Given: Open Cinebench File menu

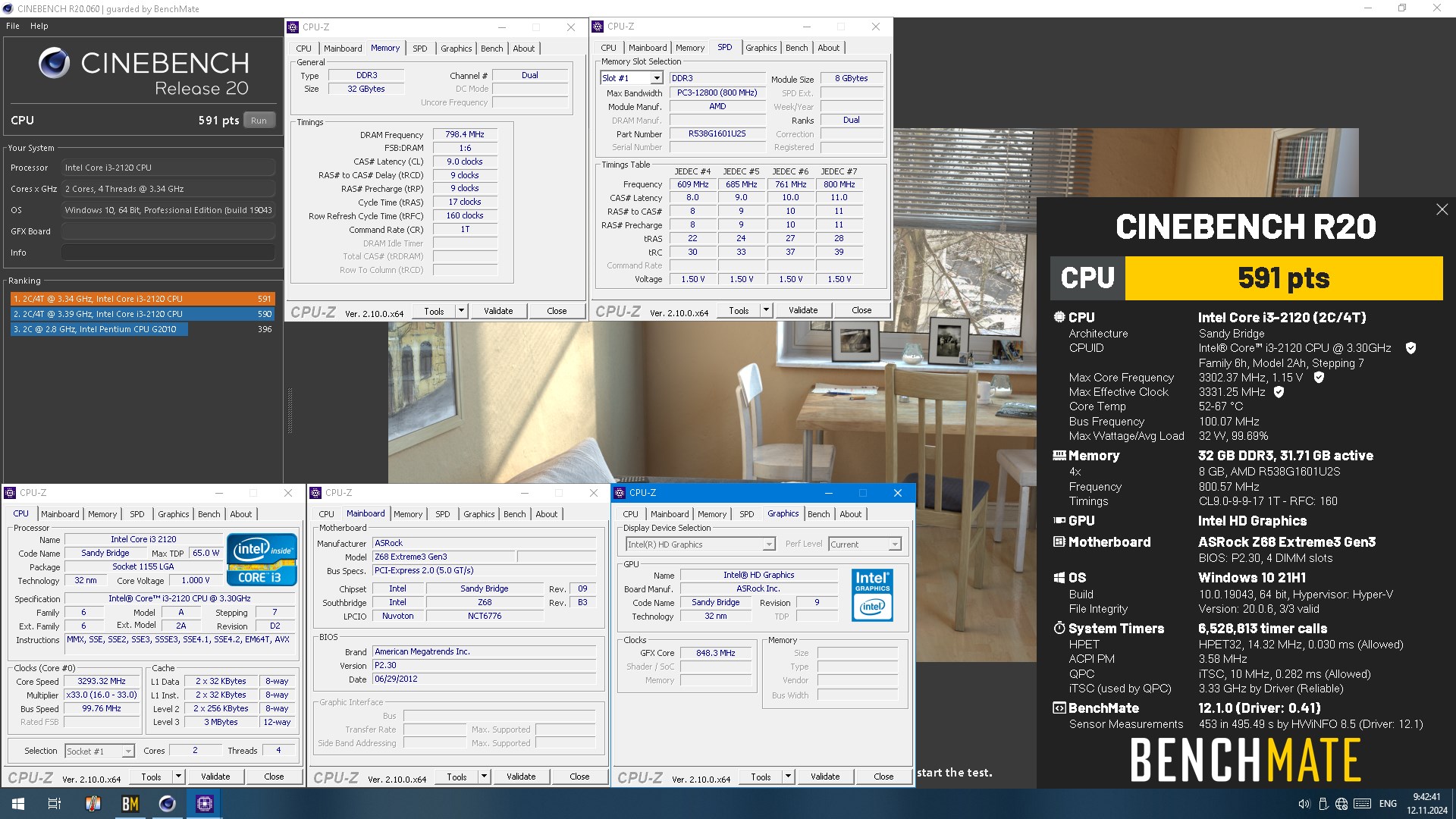Looking at the screenshot, I should pyautogui.click(x=13, y=26).
